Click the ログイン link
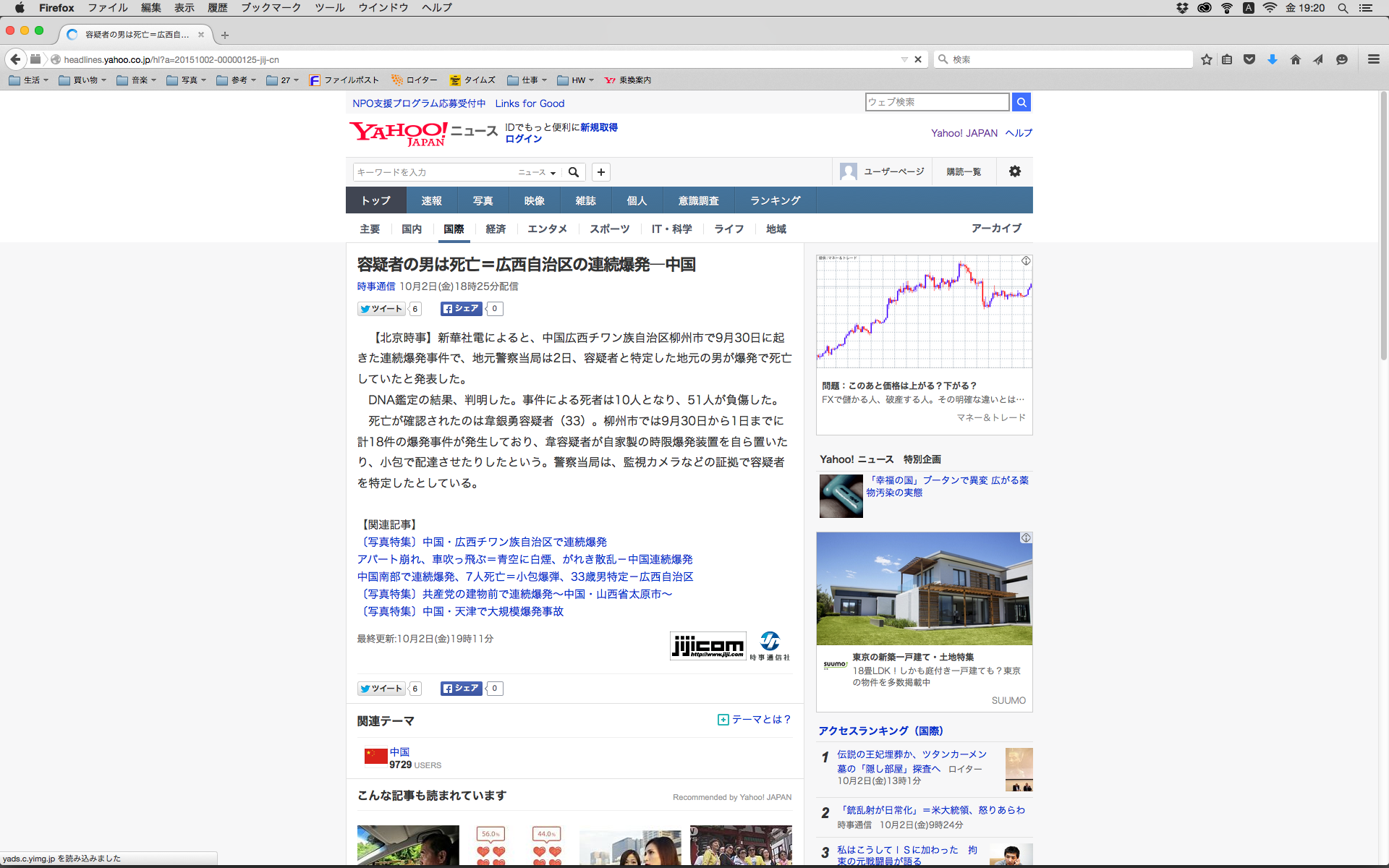Image resolution: width=1389 pixels, height=868 pixels. [x=523, y=139]
